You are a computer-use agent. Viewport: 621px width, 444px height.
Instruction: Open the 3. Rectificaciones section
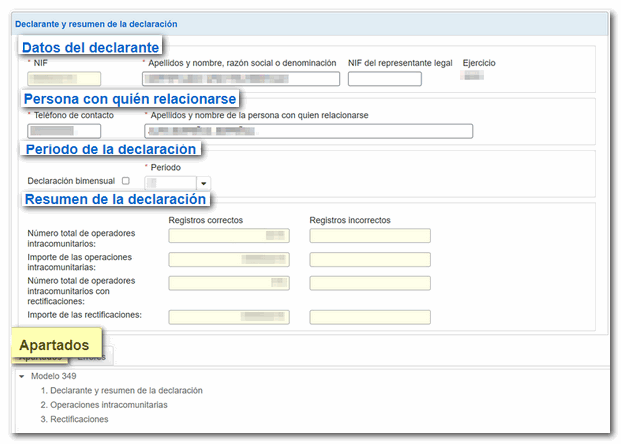click(x=74, y=419)
